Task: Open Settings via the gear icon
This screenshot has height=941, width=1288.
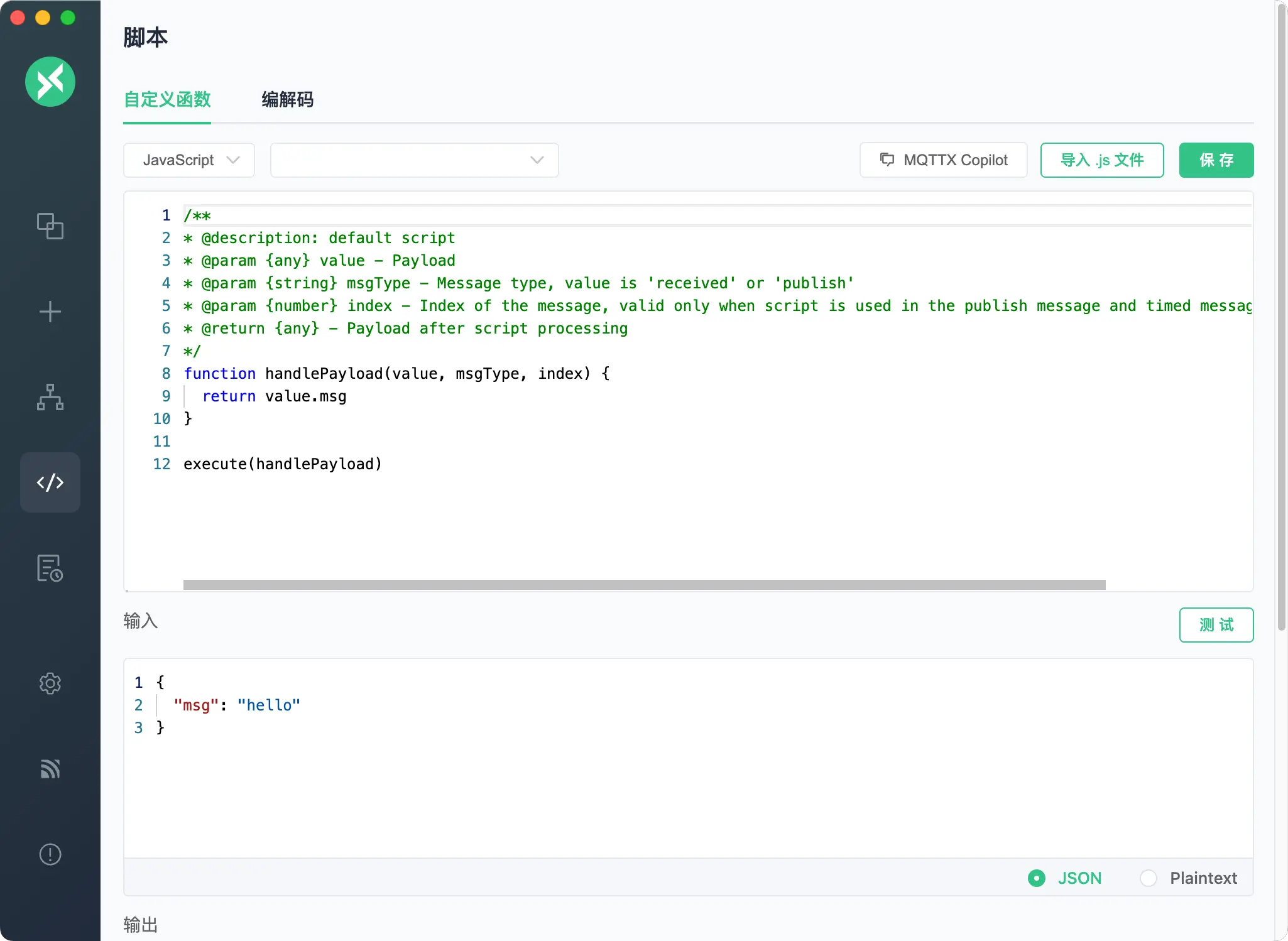Action: tap(50, 684)
